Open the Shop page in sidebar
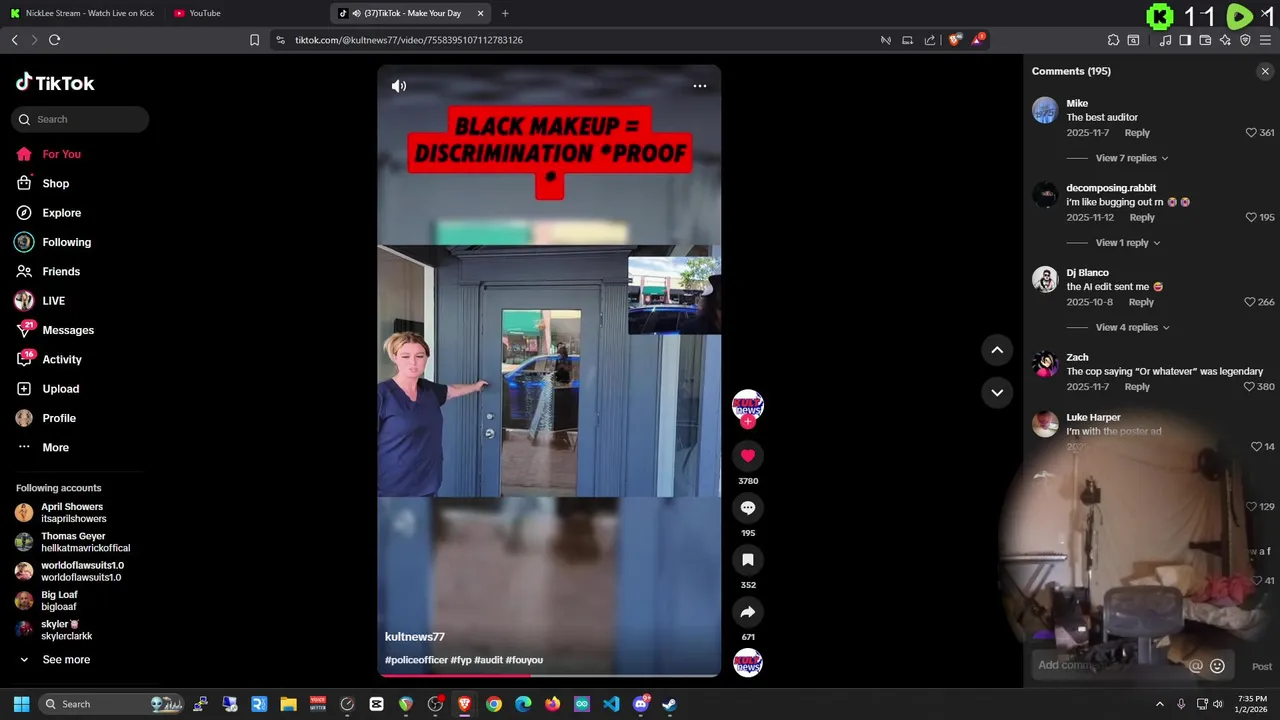This screenshot has height=720, width=1280. [55, 184]
